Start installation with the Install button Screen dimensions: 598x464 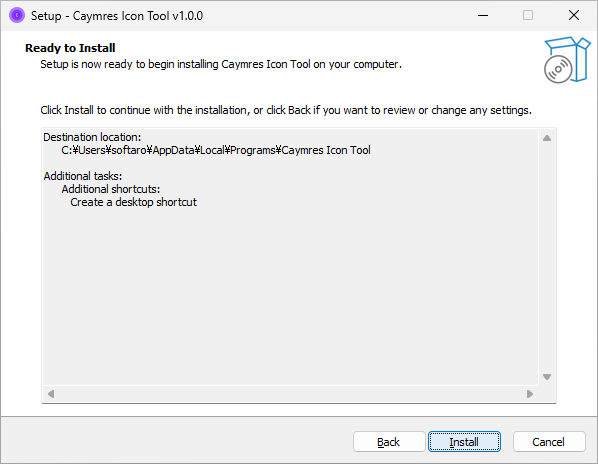464,442
